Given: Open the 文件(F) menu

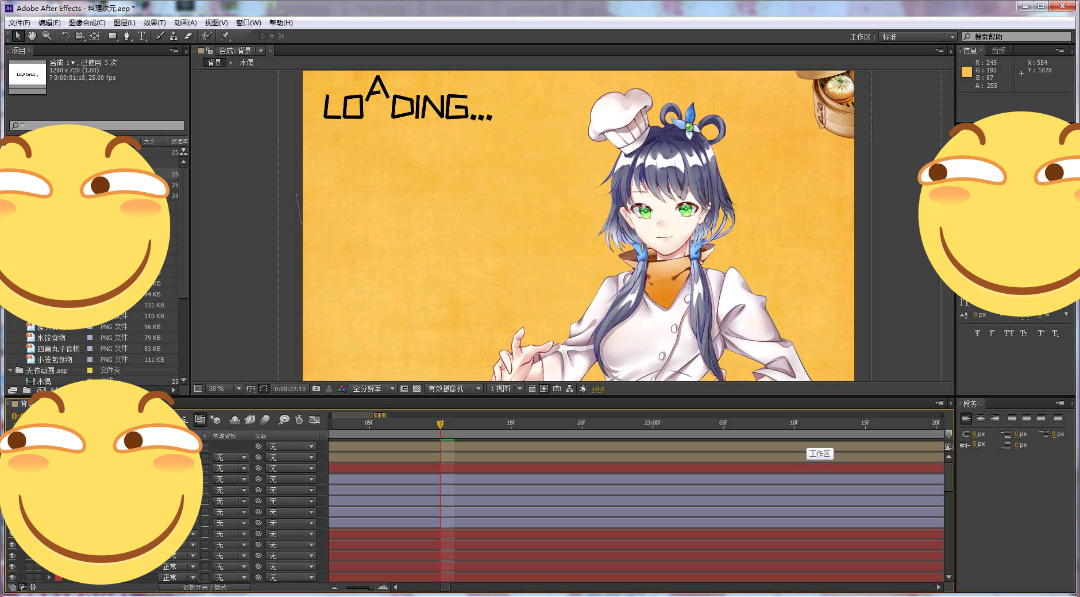Looking at the screenshot, I should click(19, 23).
